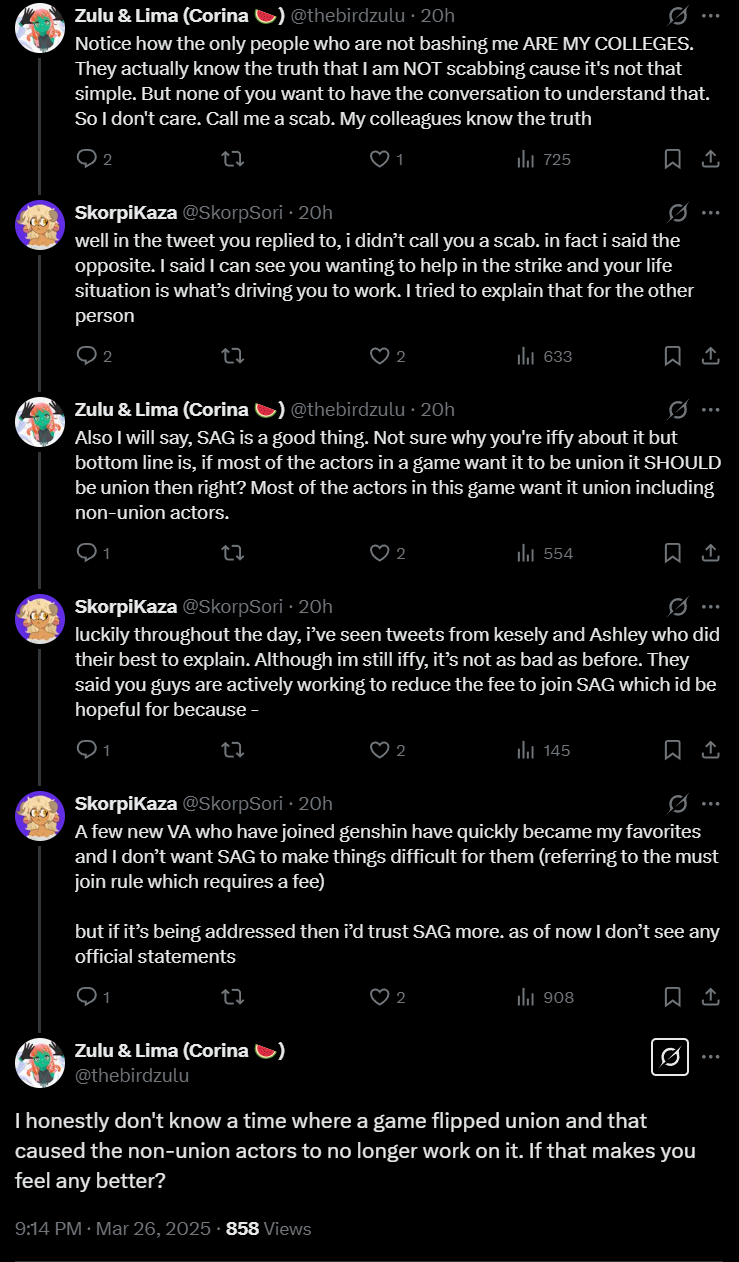This screenshot has height=1262, width=739.
Task: Click Zulu & Lima avatar on the first tweet
Action: pos(40,28)
